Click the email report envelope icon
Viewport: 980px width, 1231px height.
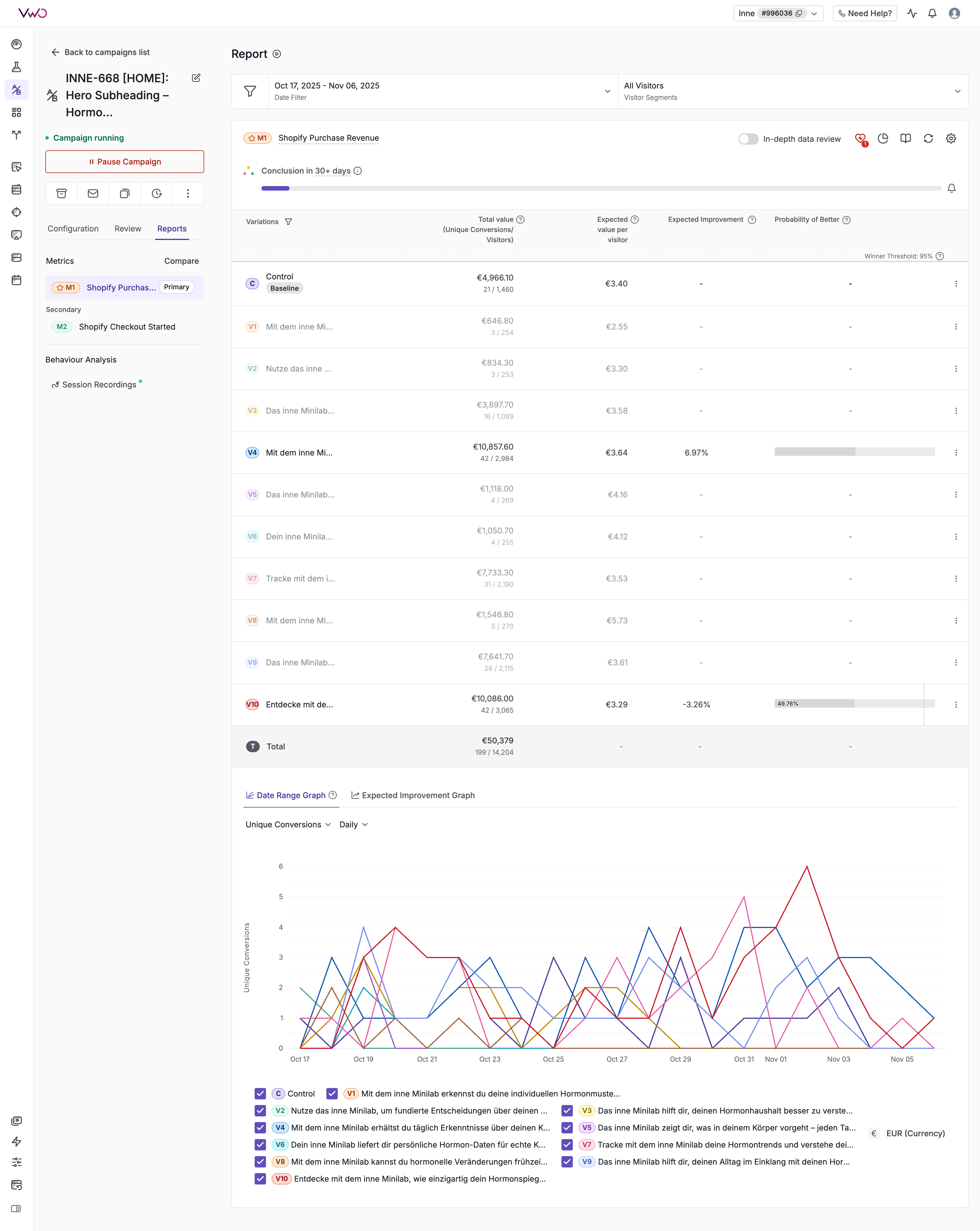[x=93, y=193]
